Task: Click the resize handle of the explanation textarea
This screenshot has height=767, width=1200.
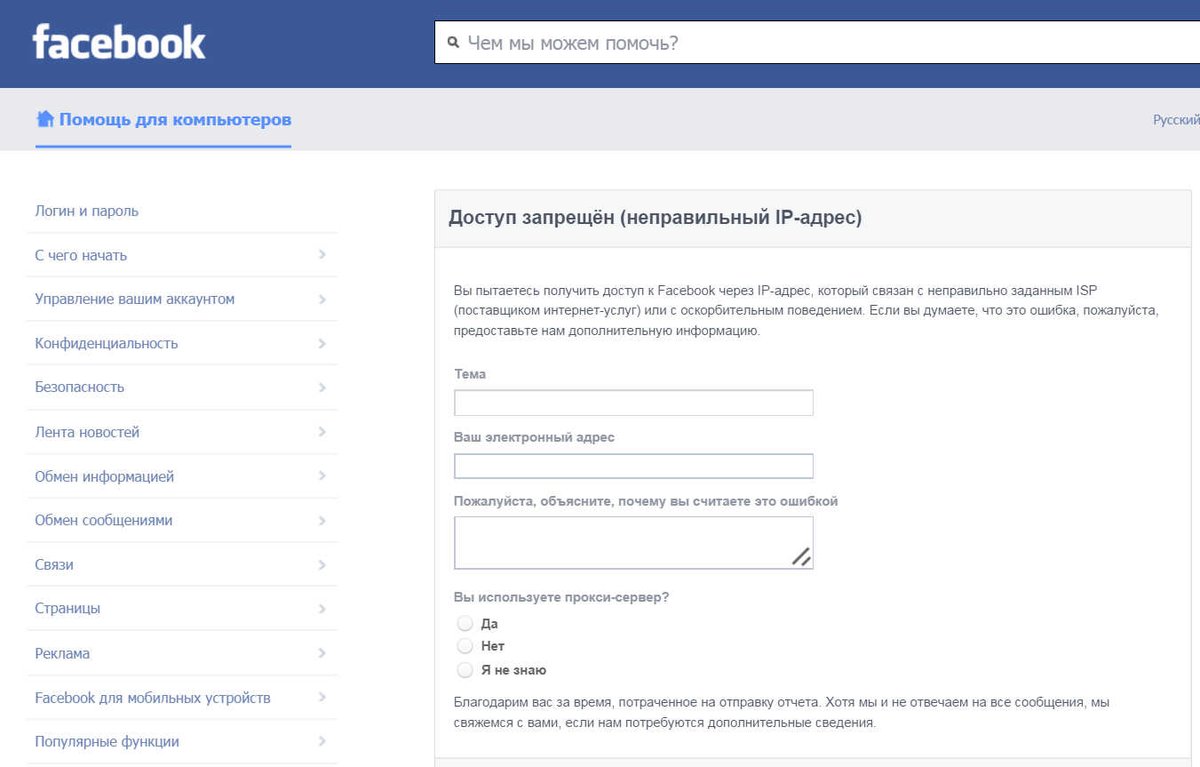Action: 801,557
